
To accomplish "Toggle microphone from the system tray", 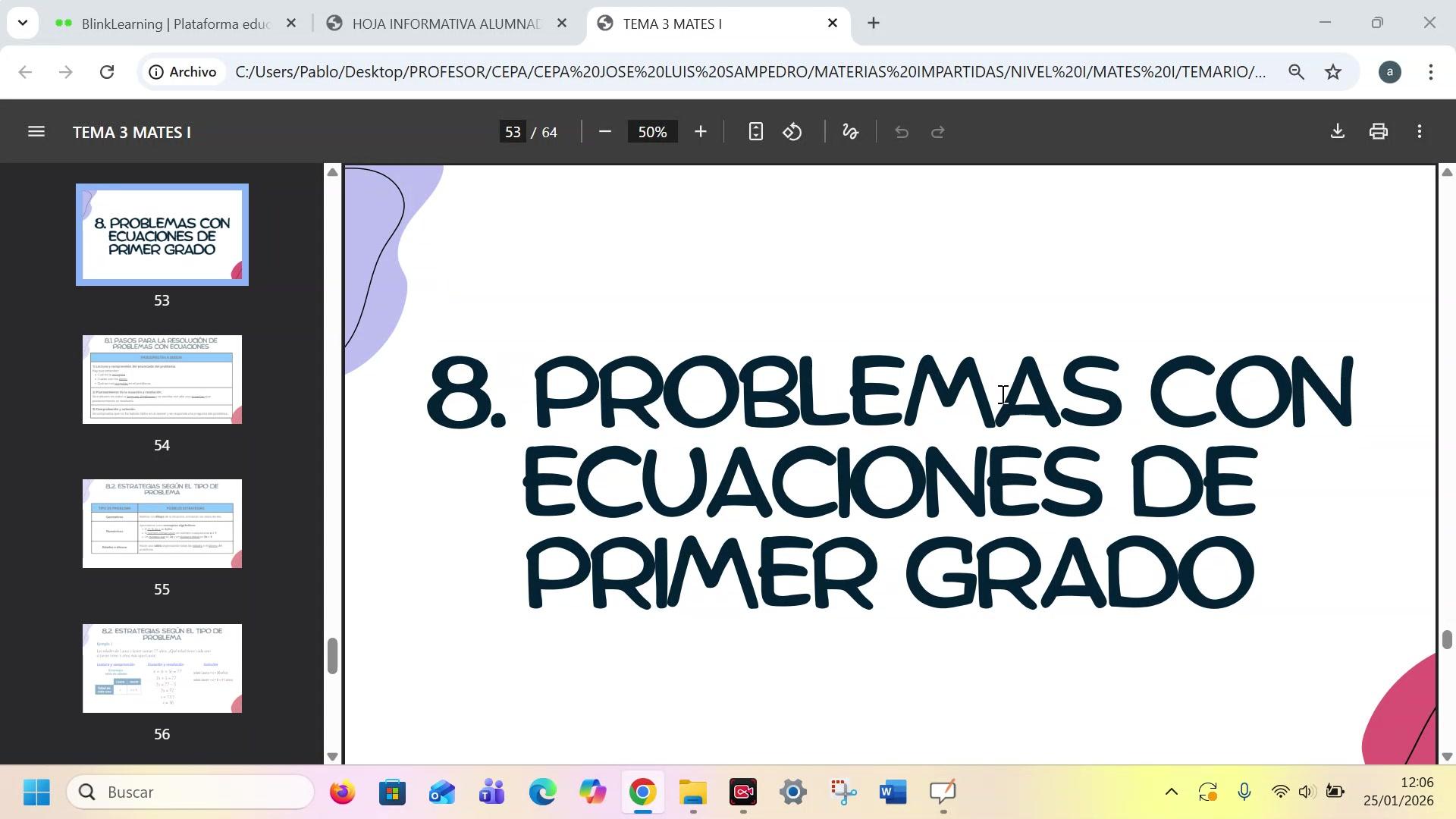I will 1244,792.
